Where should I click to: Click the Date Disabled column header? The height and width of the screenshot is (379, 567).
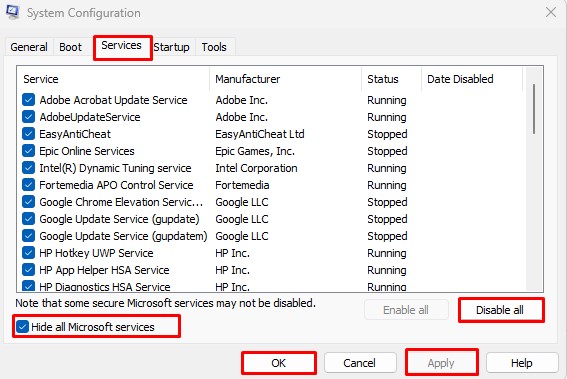(472, 79)
